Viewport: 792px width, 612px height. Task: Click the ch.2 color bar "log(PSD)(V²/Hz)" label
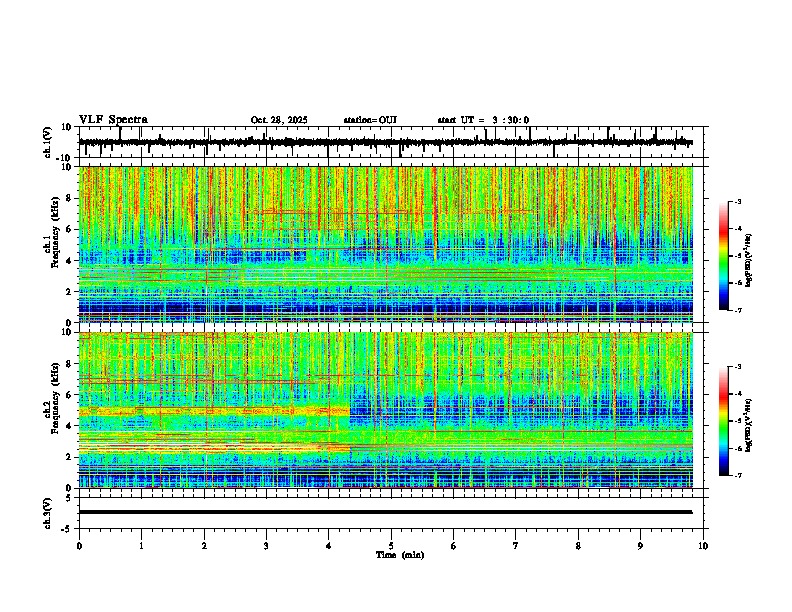pyautogui.click(x=748, y=425)
